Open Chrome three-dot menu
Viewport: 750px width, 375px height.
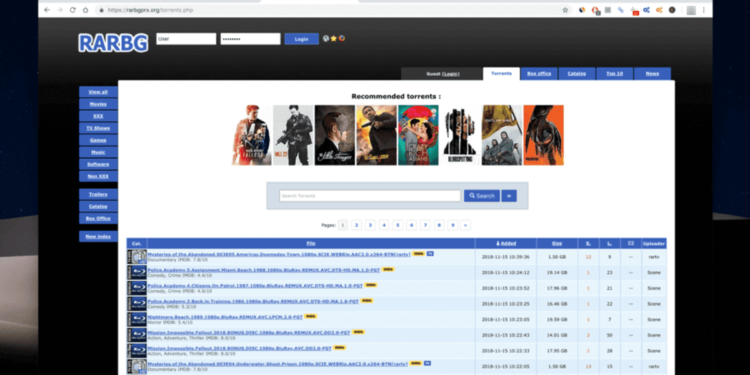(x=704, y=10)
